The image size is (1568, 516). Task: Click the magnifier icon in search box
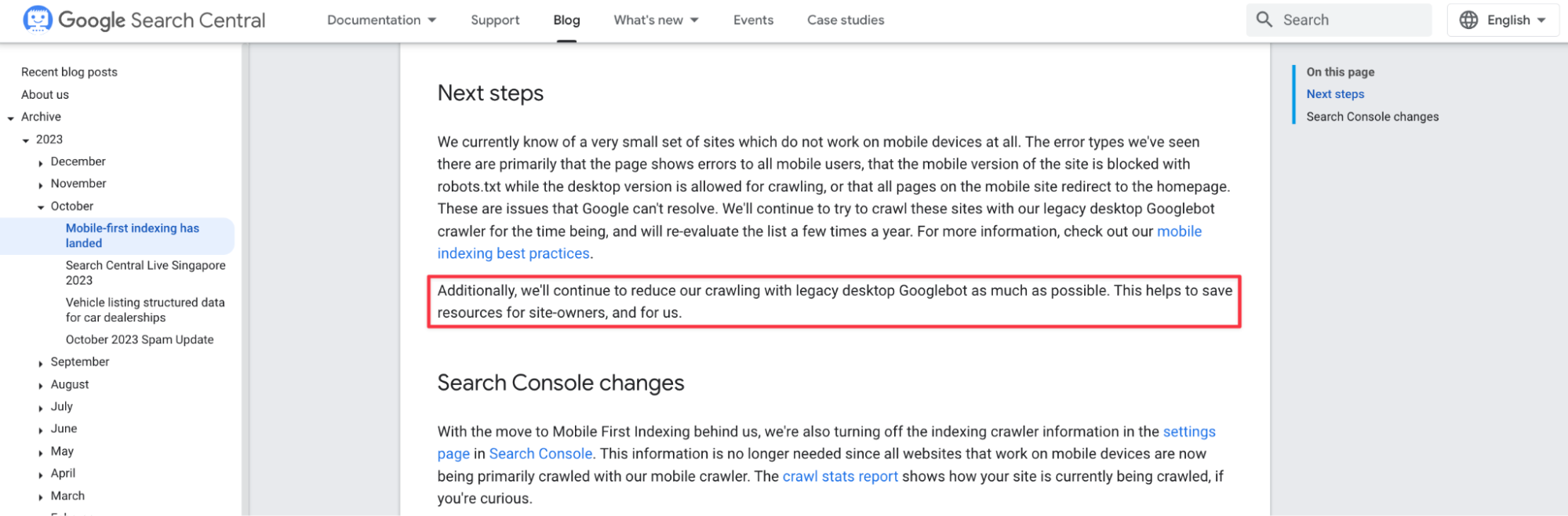click(x=1264, y=20)
